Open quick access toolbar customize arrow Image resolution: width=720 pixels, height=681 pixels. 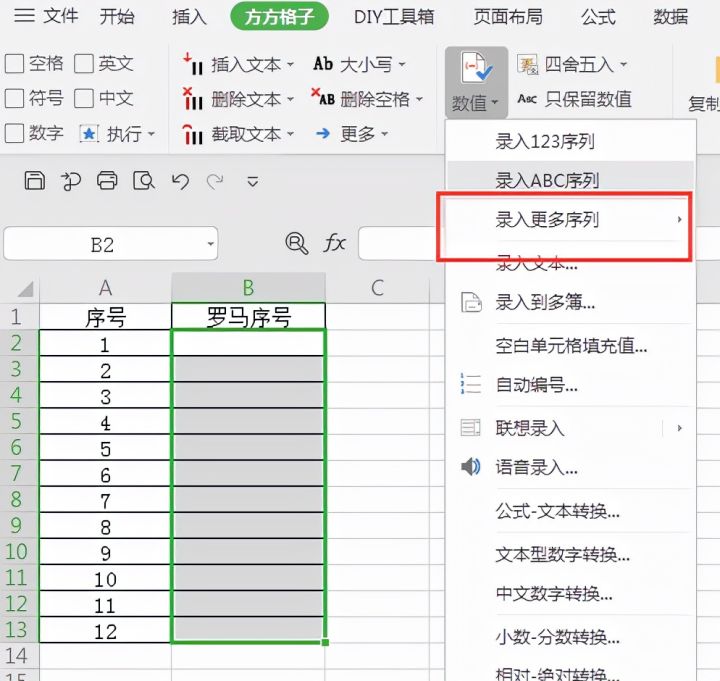(x=252, y=181)
